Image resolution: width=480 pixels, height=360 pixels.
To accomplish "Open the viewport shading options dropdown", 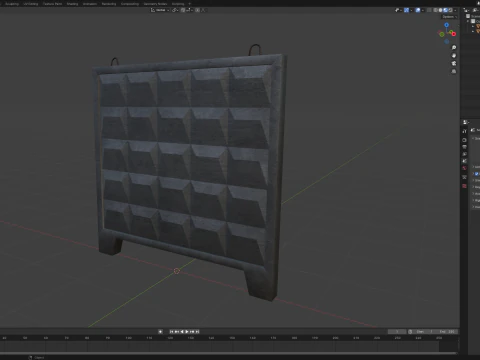I will pyautogui.click(x=455, y=10).
